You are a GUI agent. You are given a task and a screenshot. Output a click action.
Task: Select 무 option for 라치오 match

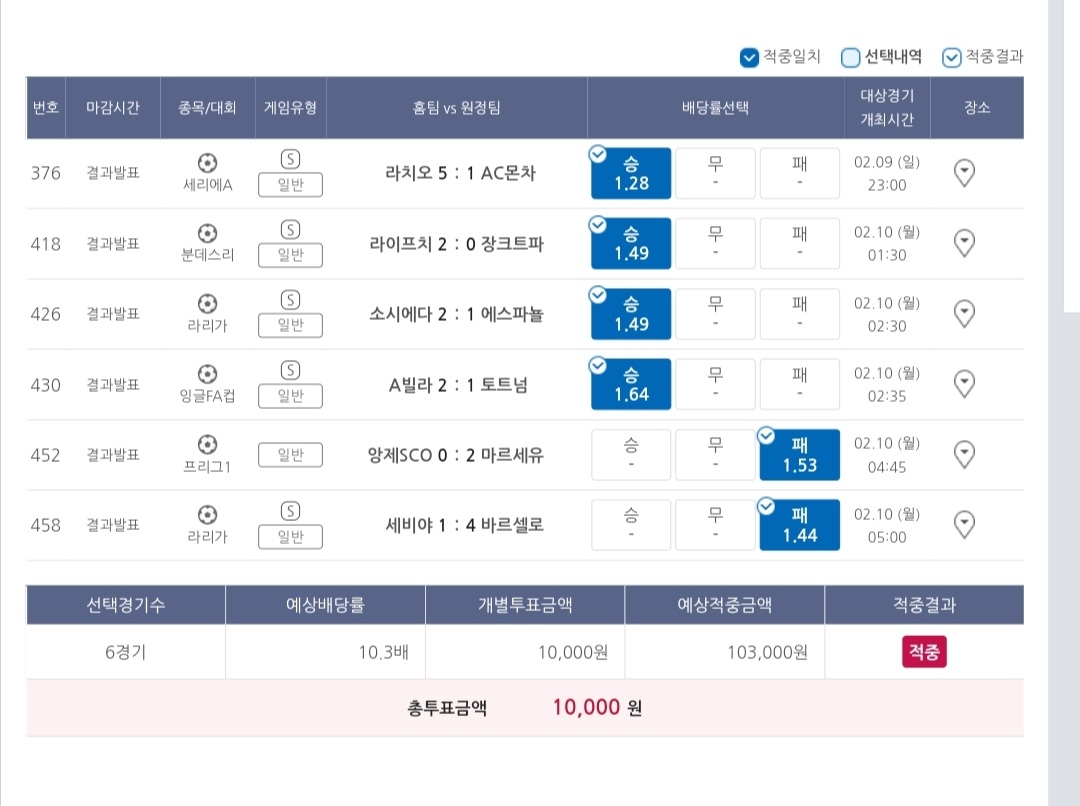click(x=716, y=173)
